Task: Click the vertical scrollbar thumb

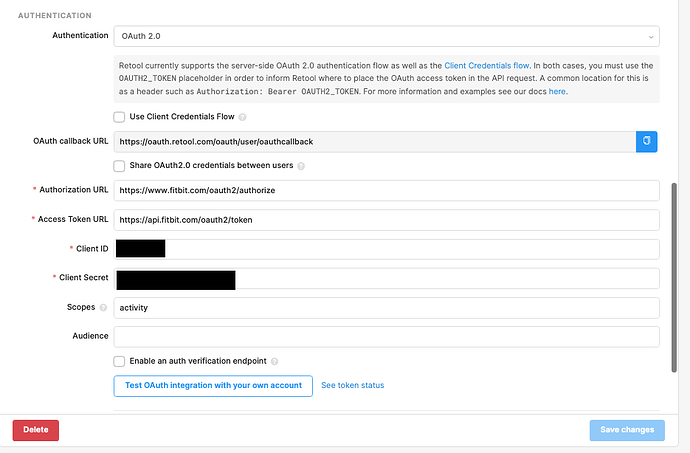Action: click(x=674, y=277)
